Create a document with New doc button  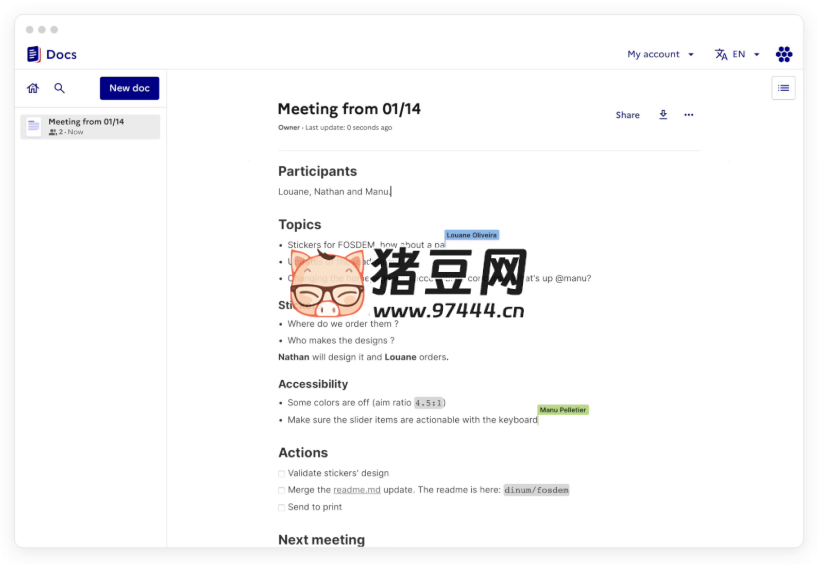pos(129,88)
